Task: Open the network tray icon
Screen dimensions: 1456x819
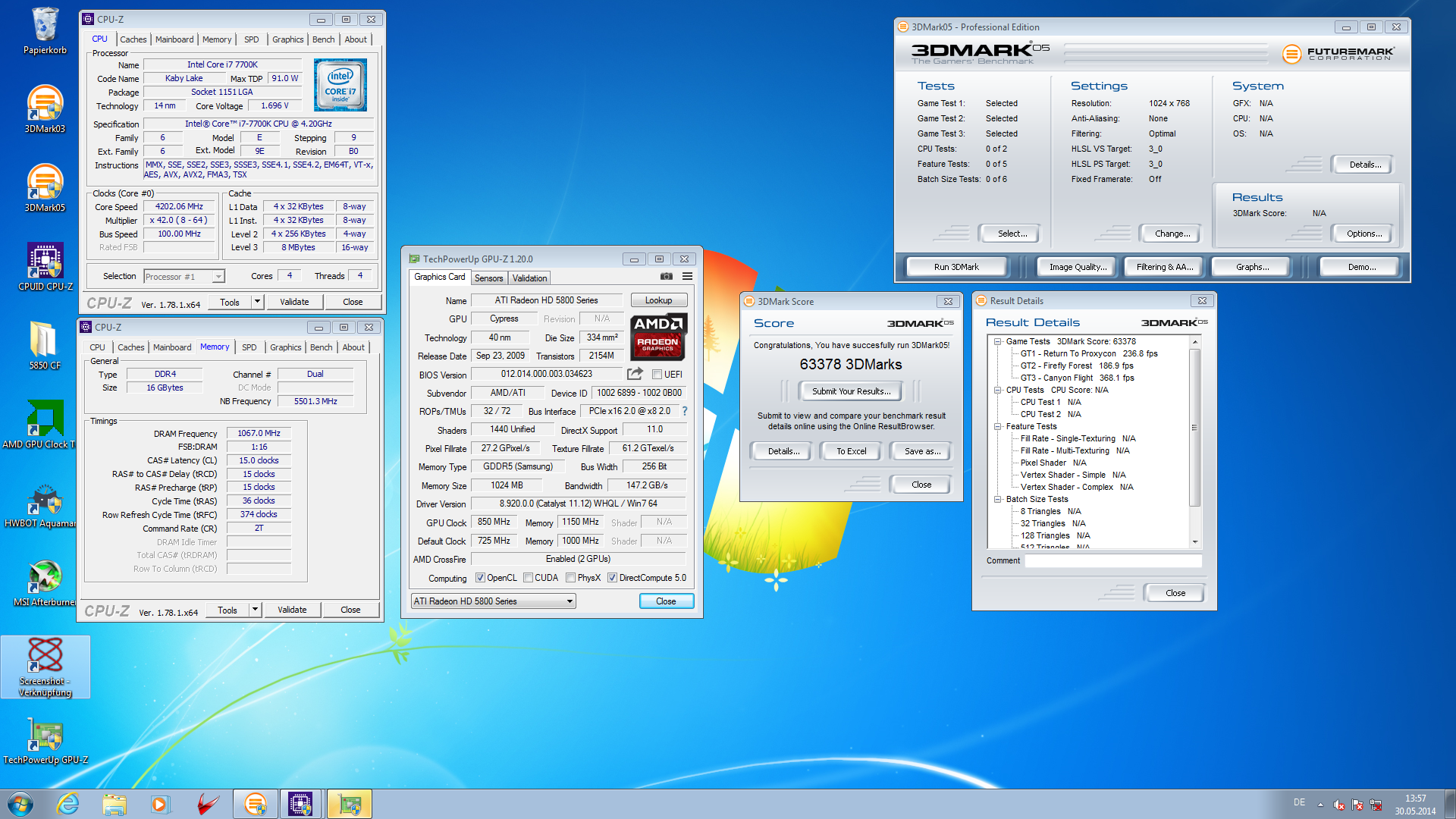Action: (1376, 805)
